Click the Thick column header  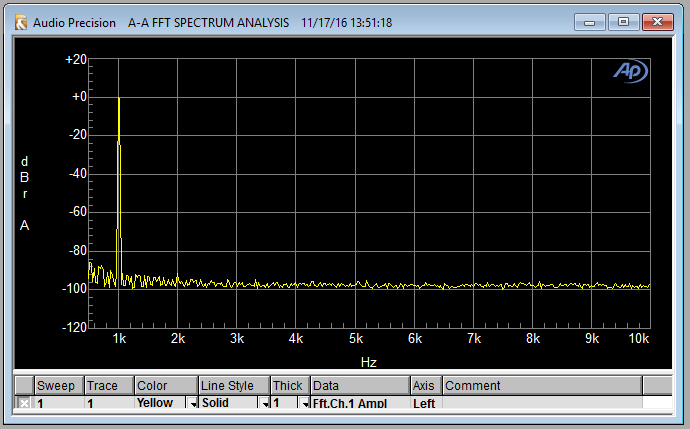[290, 385]
